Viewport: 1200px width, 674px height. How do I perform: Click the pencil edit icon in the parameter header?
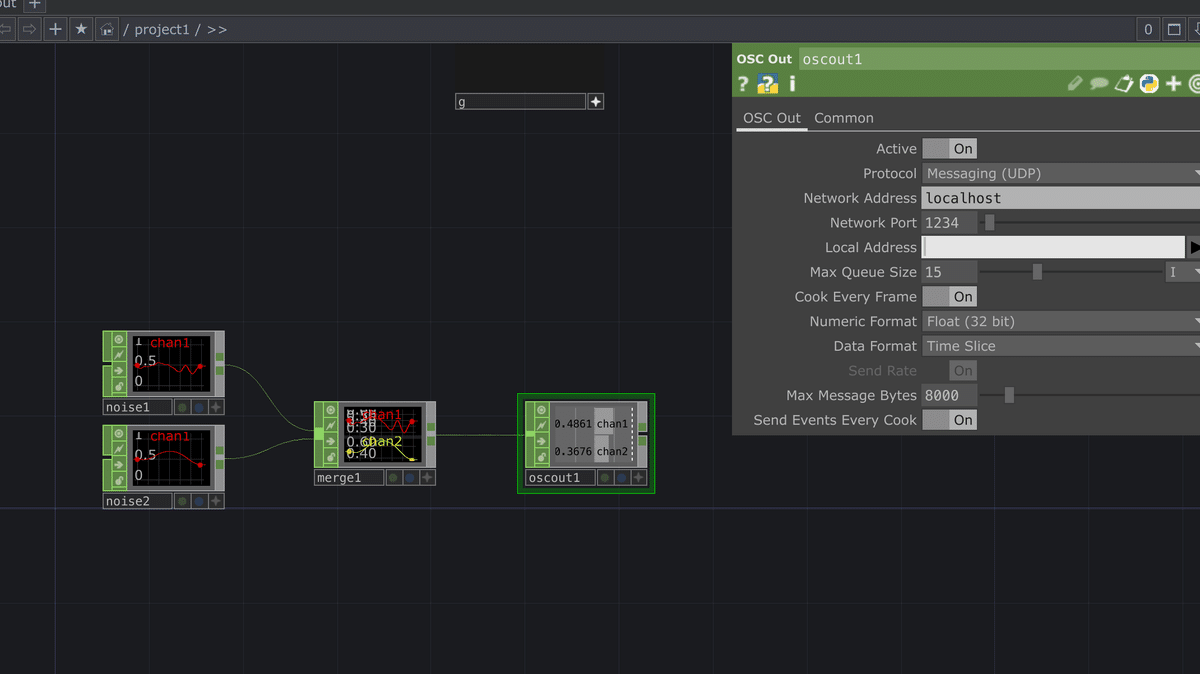click(1074, 84)
